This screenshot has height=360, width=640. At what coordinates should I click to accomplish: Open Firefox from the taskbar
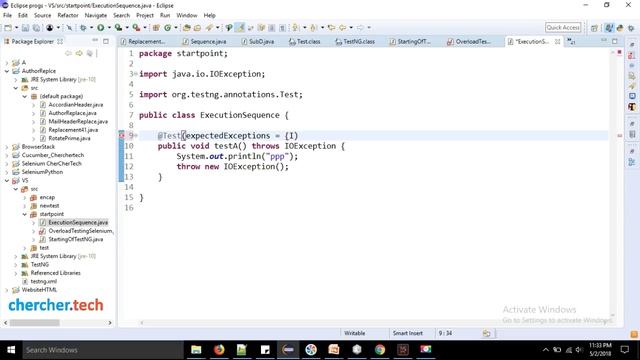click(219, 350)
